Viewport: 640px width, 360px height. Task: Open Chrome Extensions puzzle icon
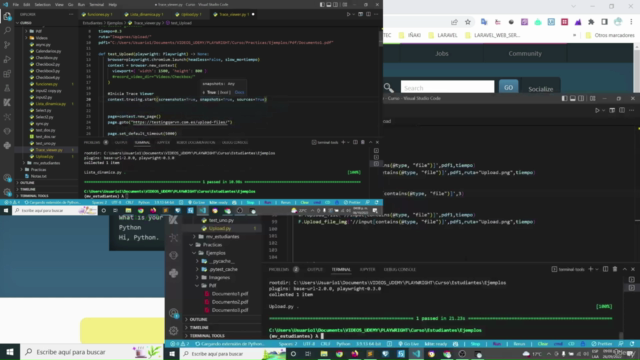point(591,22)
